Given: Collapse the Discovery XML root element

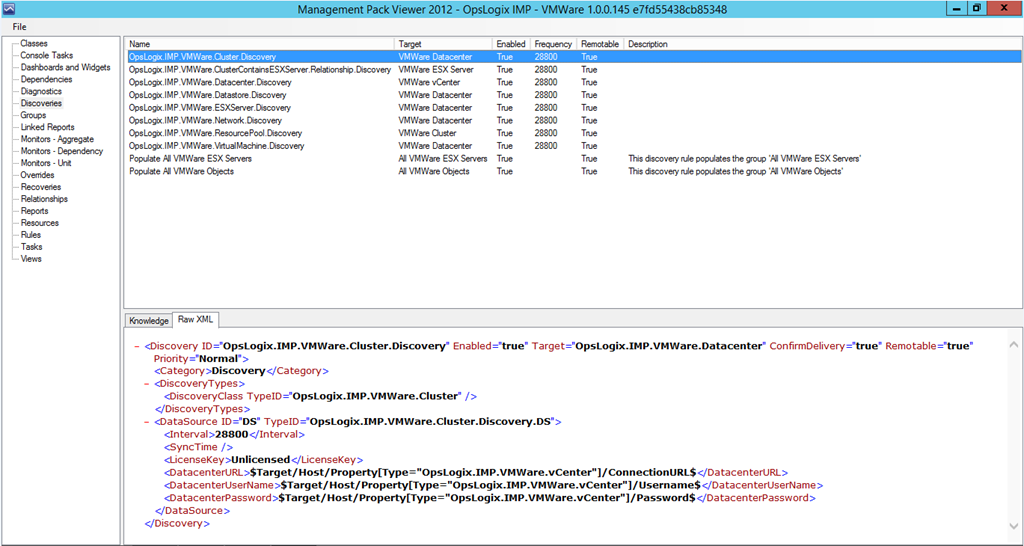Looking at the screenshot, I should point(136,346).
